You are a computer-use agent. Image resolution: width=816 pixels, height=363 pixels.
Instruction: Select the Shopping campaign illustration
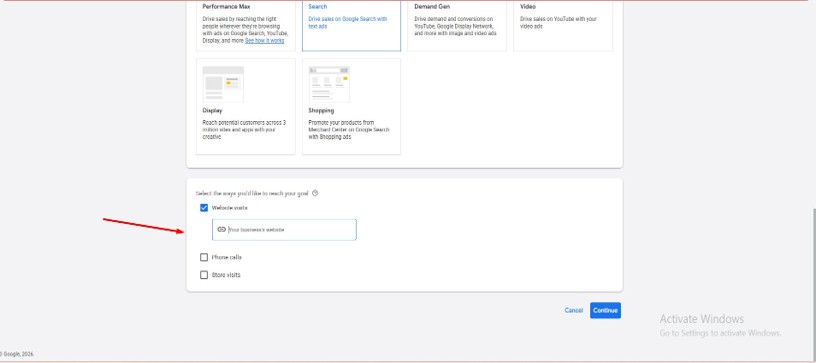coord(329,84)
